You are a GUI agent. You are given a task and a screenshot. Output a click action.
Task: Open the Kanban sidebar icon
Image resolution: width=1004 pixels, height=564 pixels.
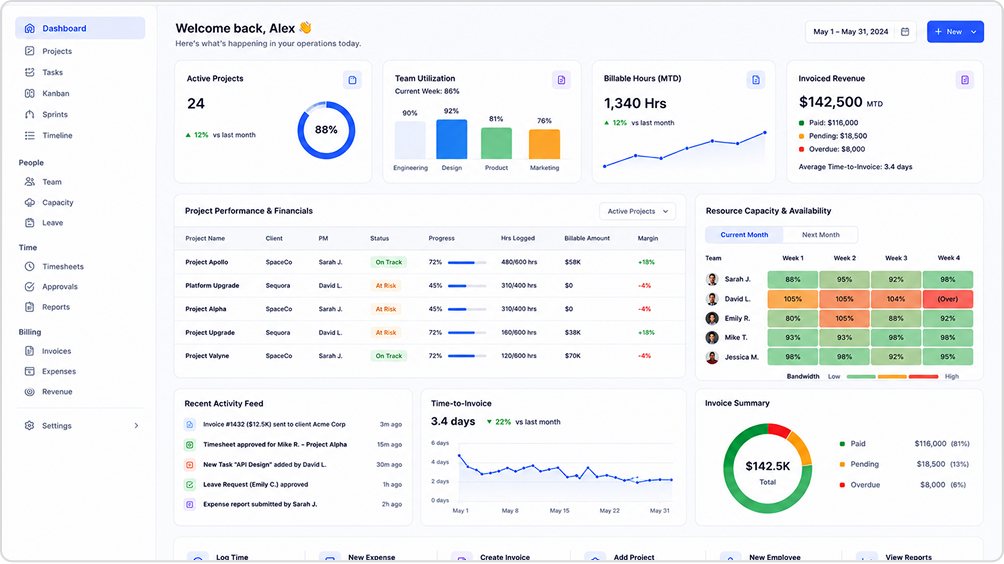point(29,93)
